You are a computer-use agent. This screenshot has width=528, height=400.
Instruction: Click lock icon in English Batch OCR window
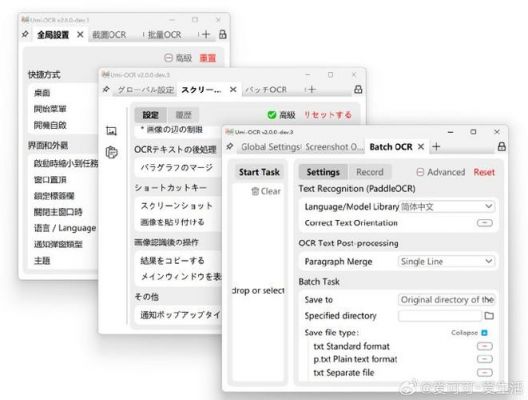click(x=501, y=146)
